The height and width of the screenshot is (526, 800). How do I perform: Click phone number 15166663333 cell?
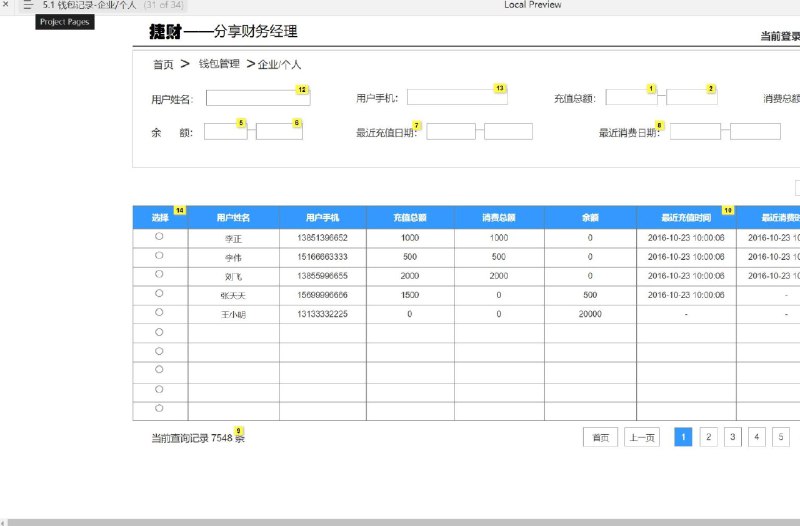click(x=322, y=257)
